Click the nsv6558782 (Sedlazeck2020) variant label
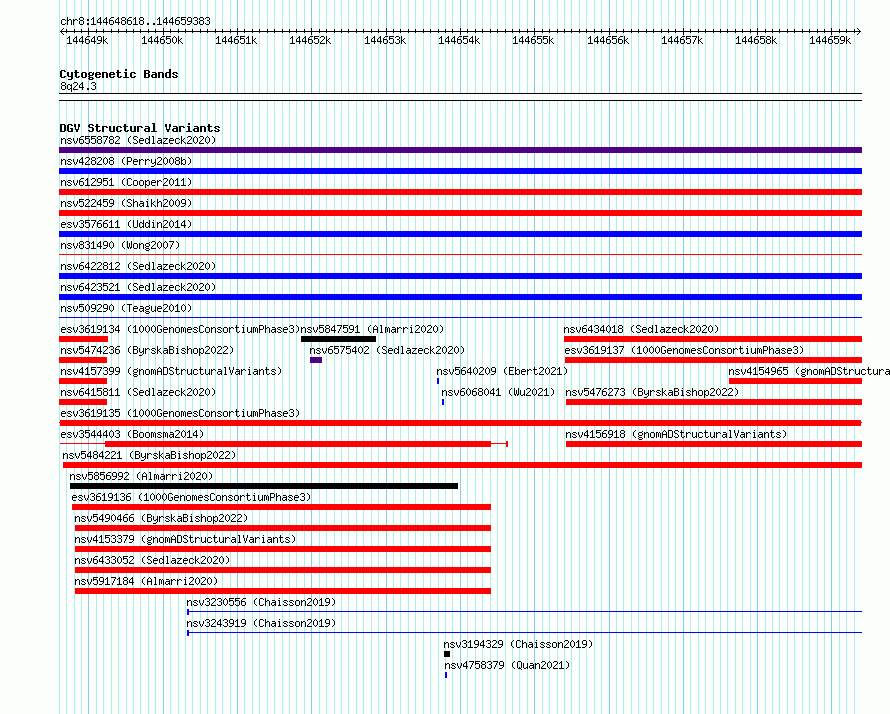 tap(138, 140)
